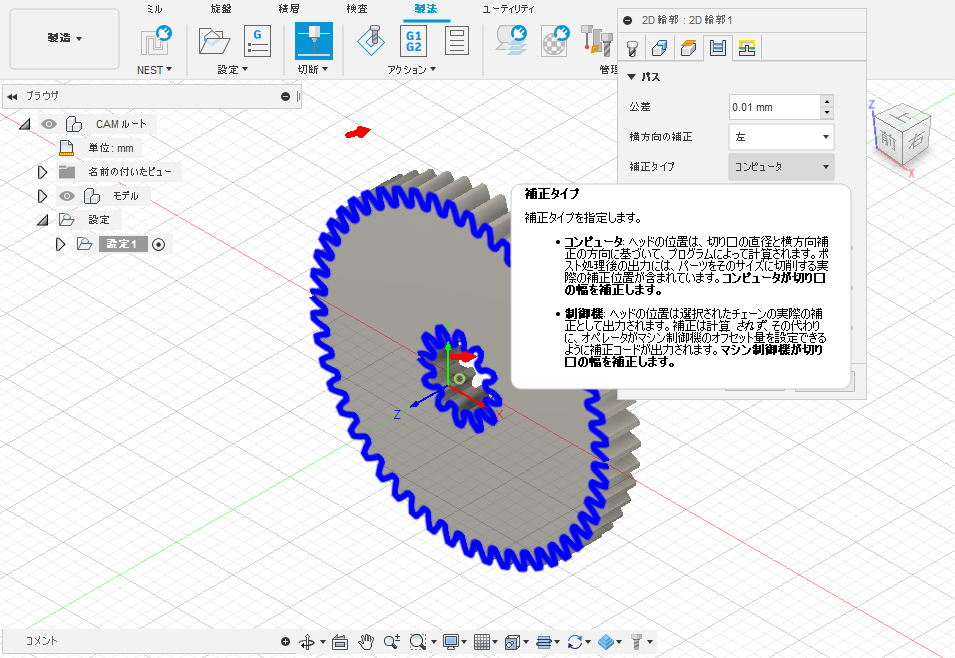This screenshot has height=658, width=955.
Task: Switch to the Linking tab icon in dialog
Action: click(x=747, y=48)
